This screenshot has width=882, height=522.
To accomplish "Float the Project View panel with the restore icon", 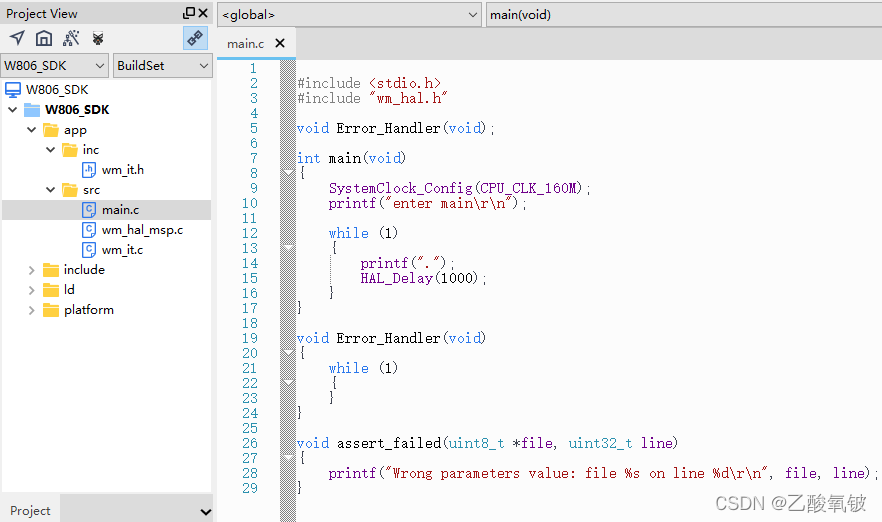I will [189, 12].
